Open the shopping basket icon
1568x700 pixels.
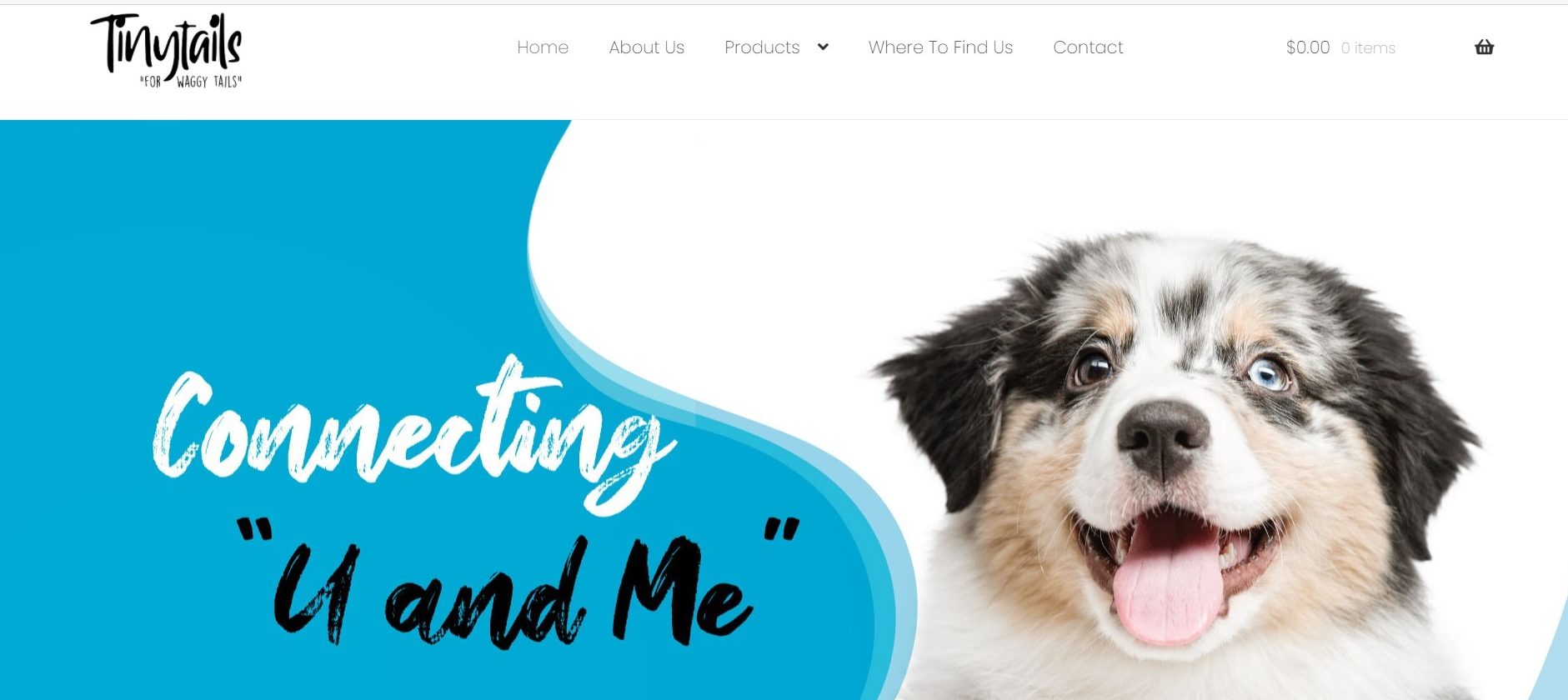1484,47
